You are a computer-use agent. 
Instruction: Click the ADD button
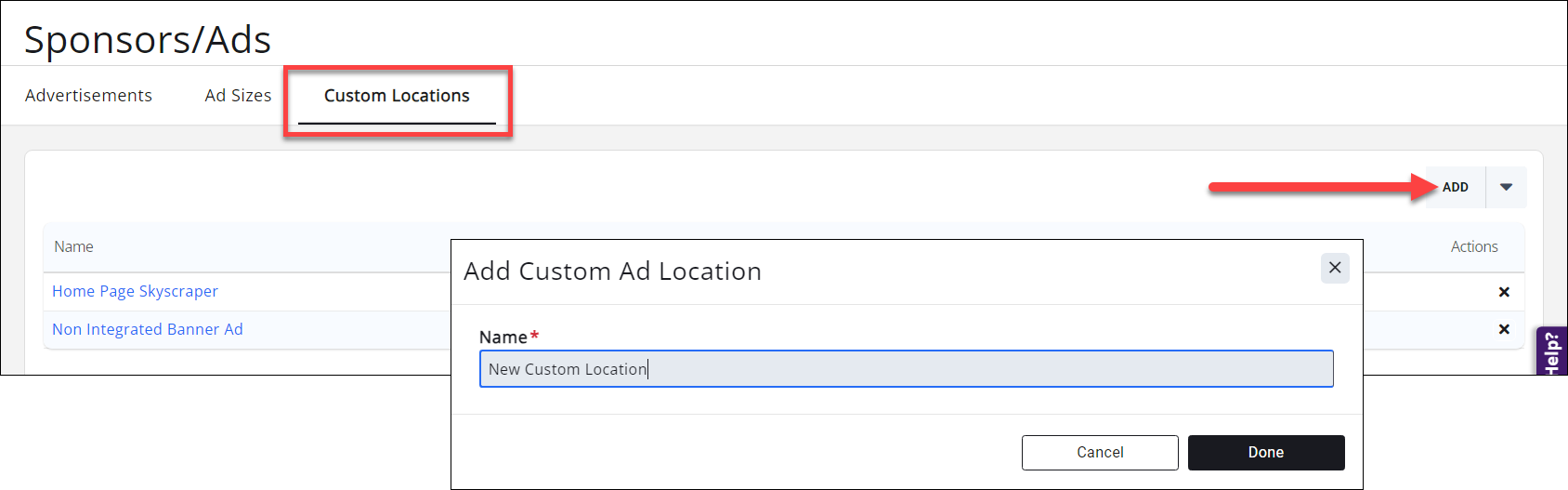coord(1455,187)
